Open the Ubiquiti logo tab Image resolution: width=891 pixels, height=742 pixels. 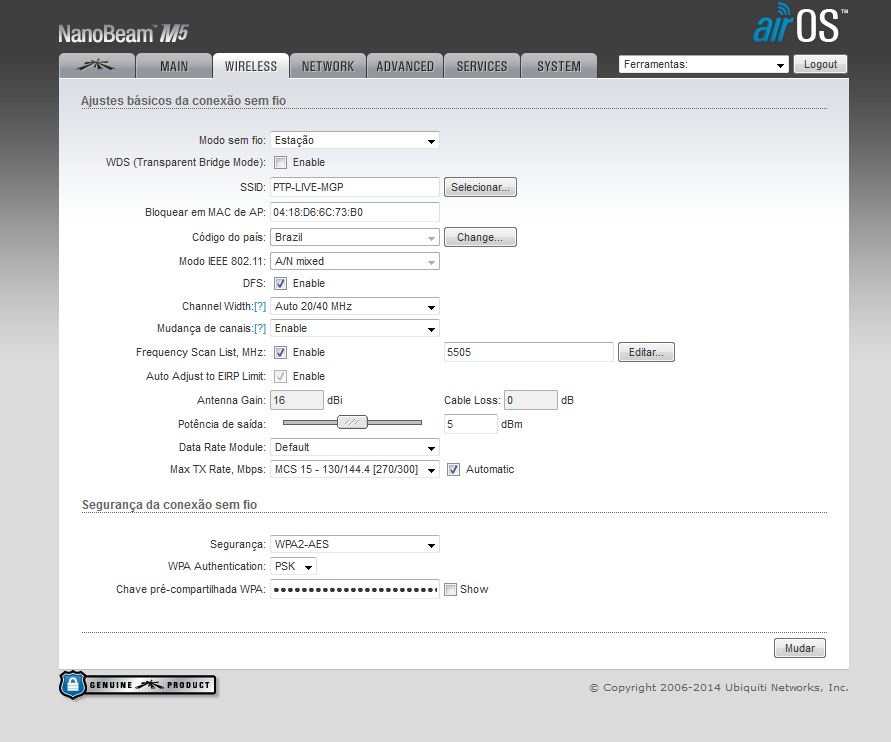(x=97, y=66)
